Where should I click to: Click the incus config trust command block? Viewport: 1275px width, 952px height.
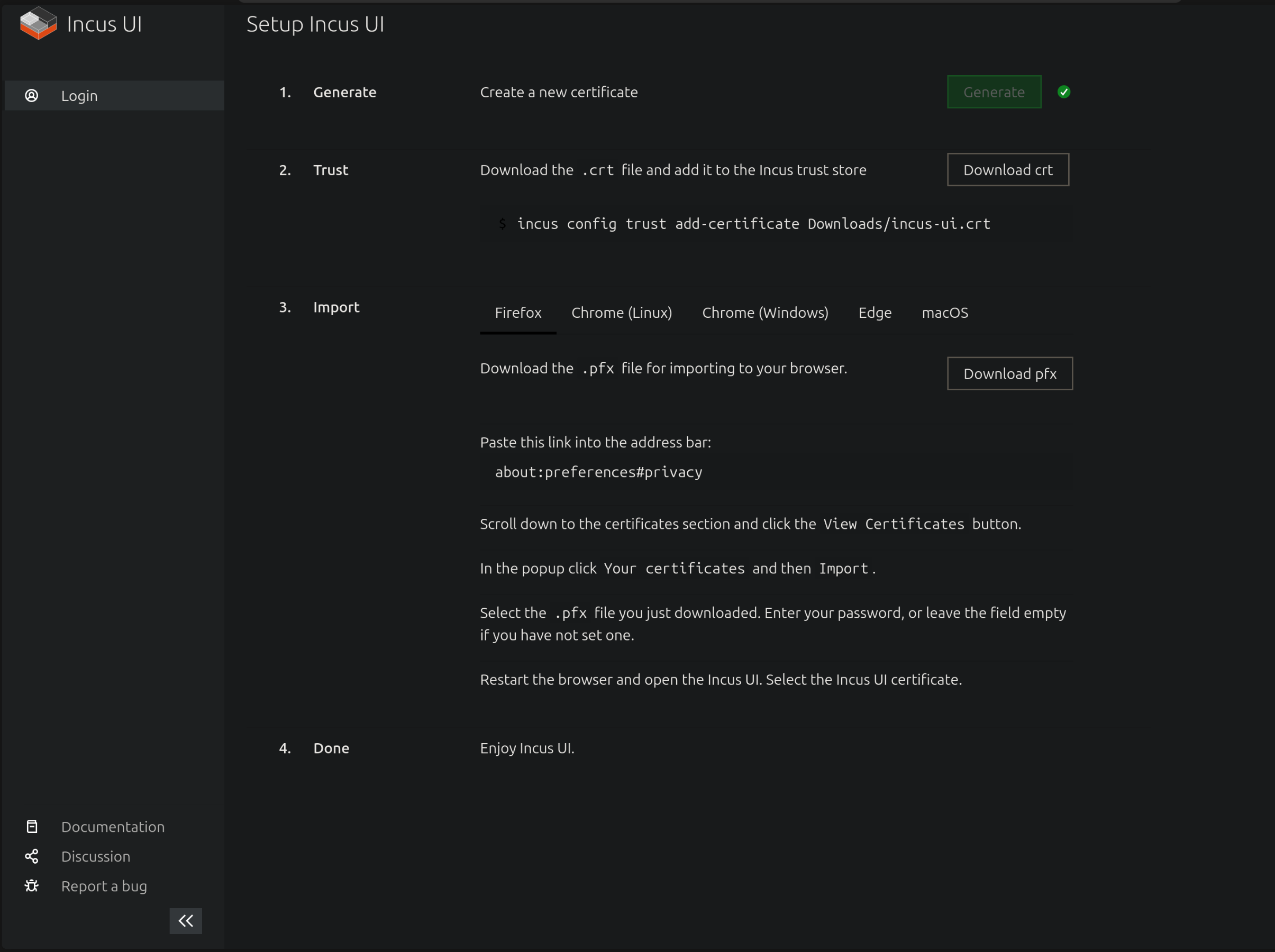click(x=753, y=224)
